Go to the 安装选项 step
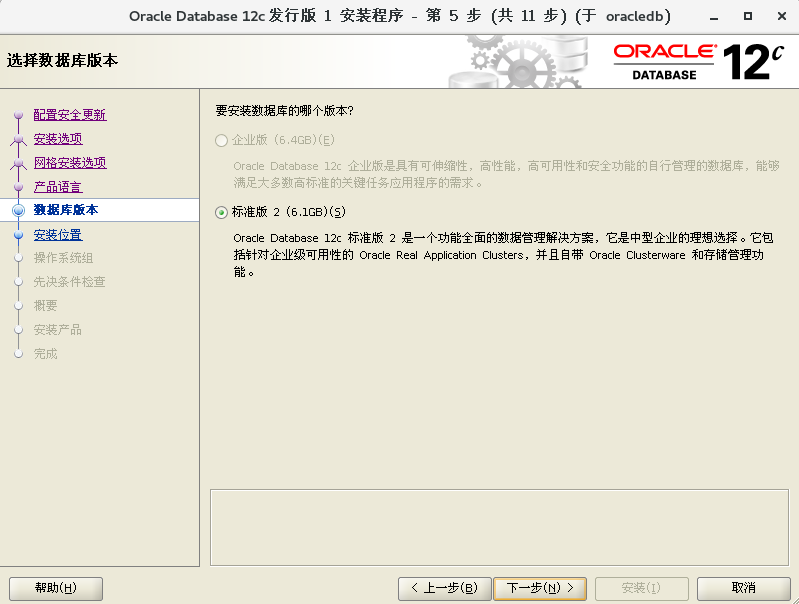 58,139
